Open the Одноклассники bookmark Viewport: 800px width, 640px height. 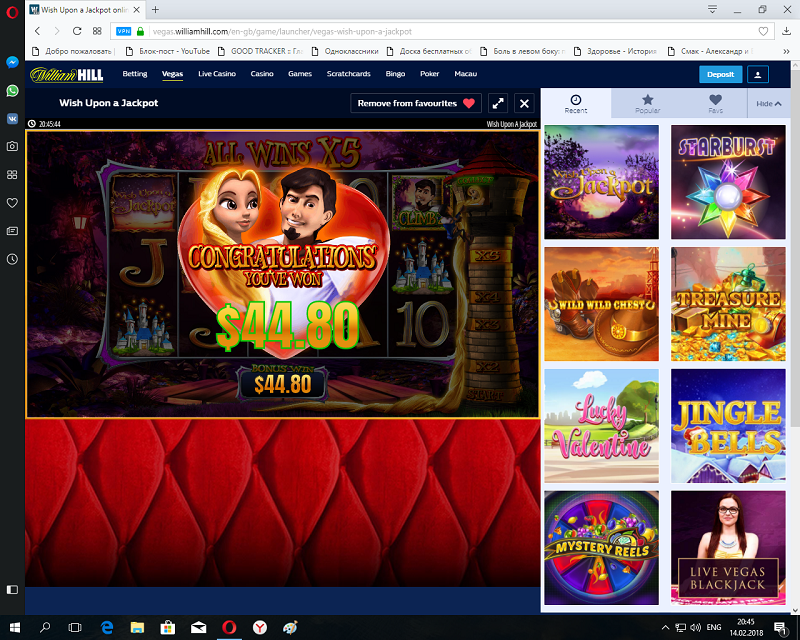345,51
